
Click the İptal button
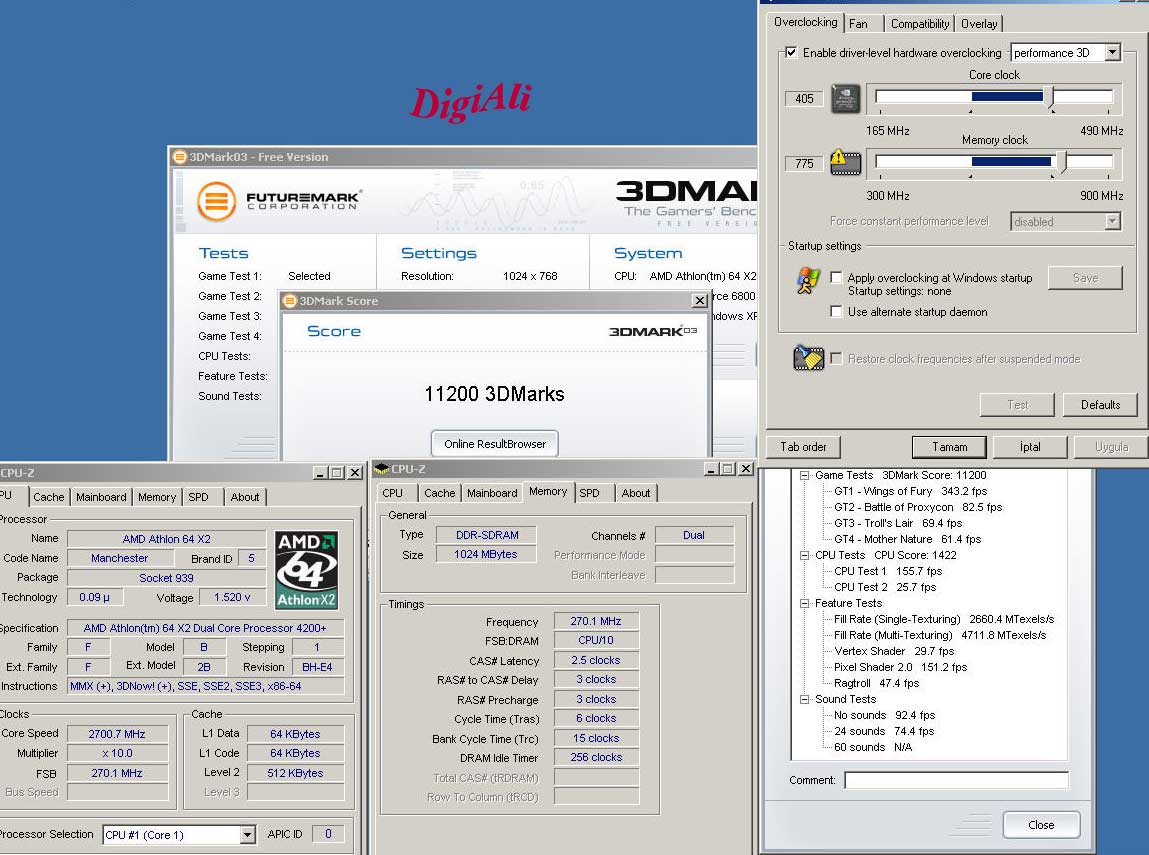tap(1030, 447)
